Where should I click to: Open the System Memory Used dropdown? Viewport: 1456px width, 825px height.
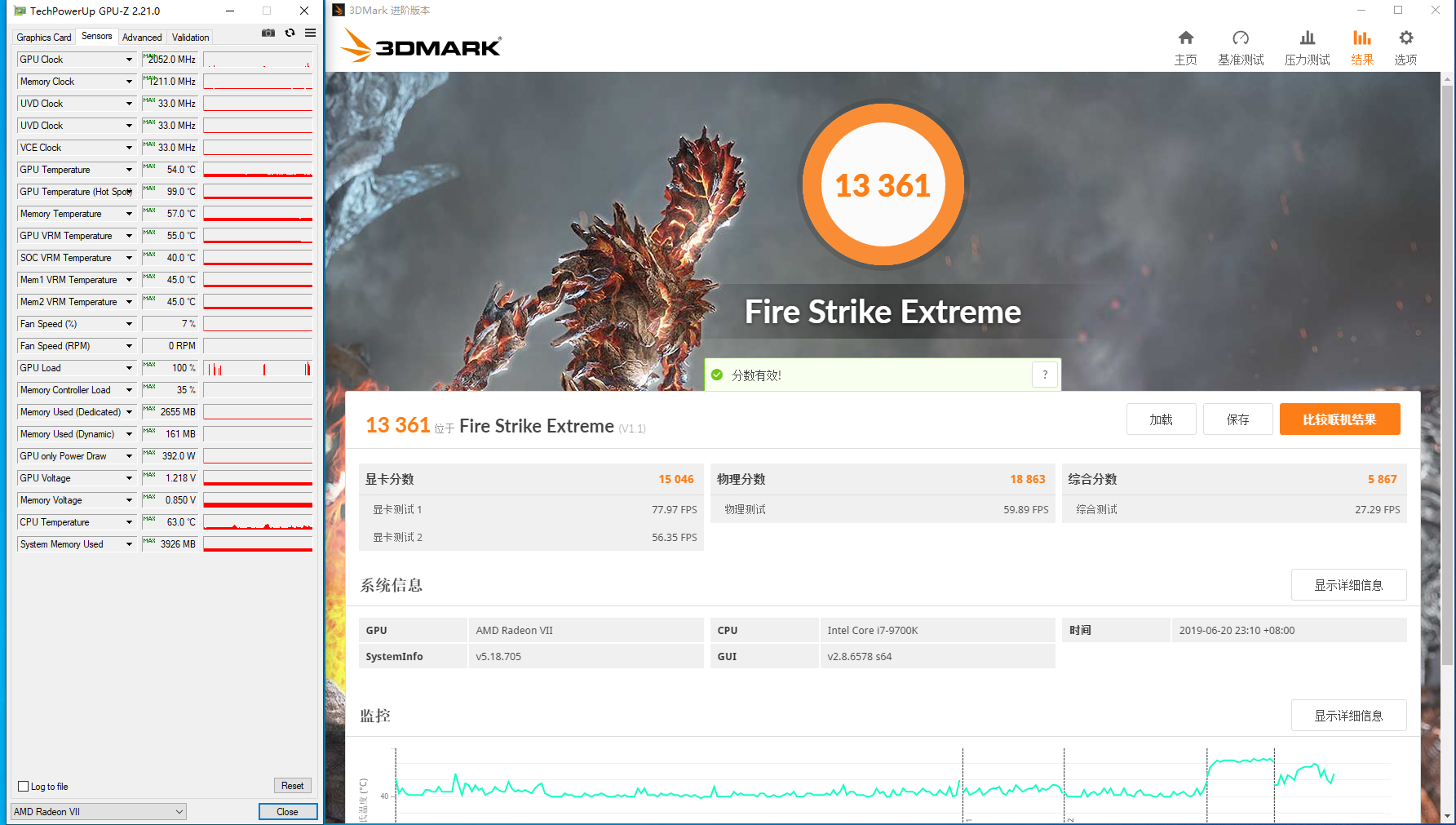coord(129,544)
